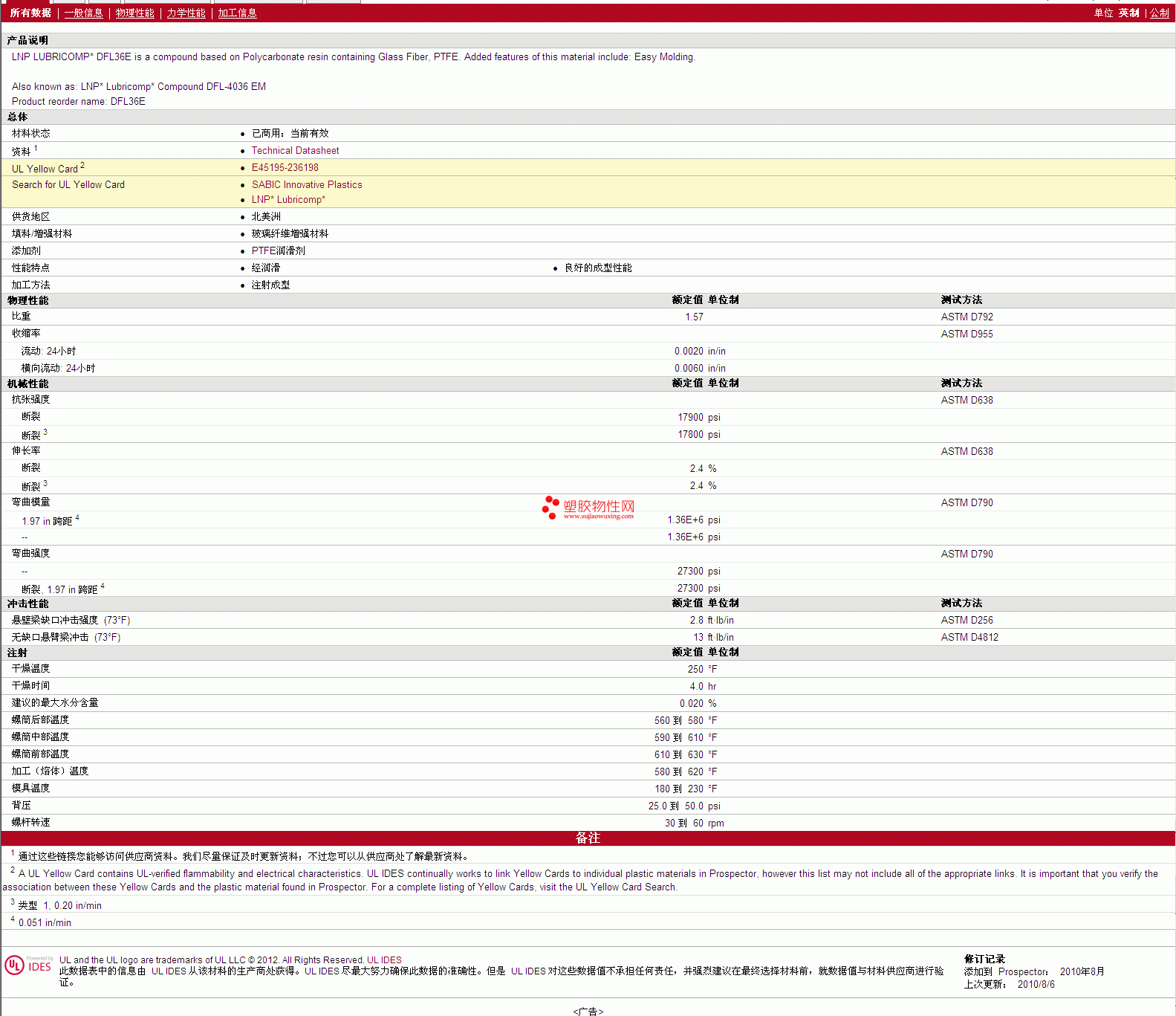Open the 所有数据 tab
The image size is (1176, 1016).
click(30, 13)
